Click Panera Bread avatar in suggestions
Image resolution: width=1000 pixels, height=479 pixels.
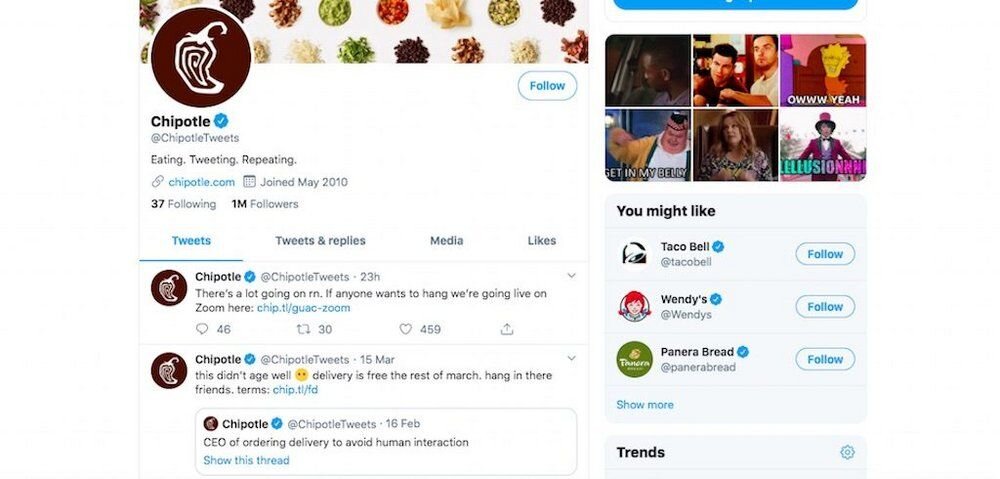click(x=634, y=359)
